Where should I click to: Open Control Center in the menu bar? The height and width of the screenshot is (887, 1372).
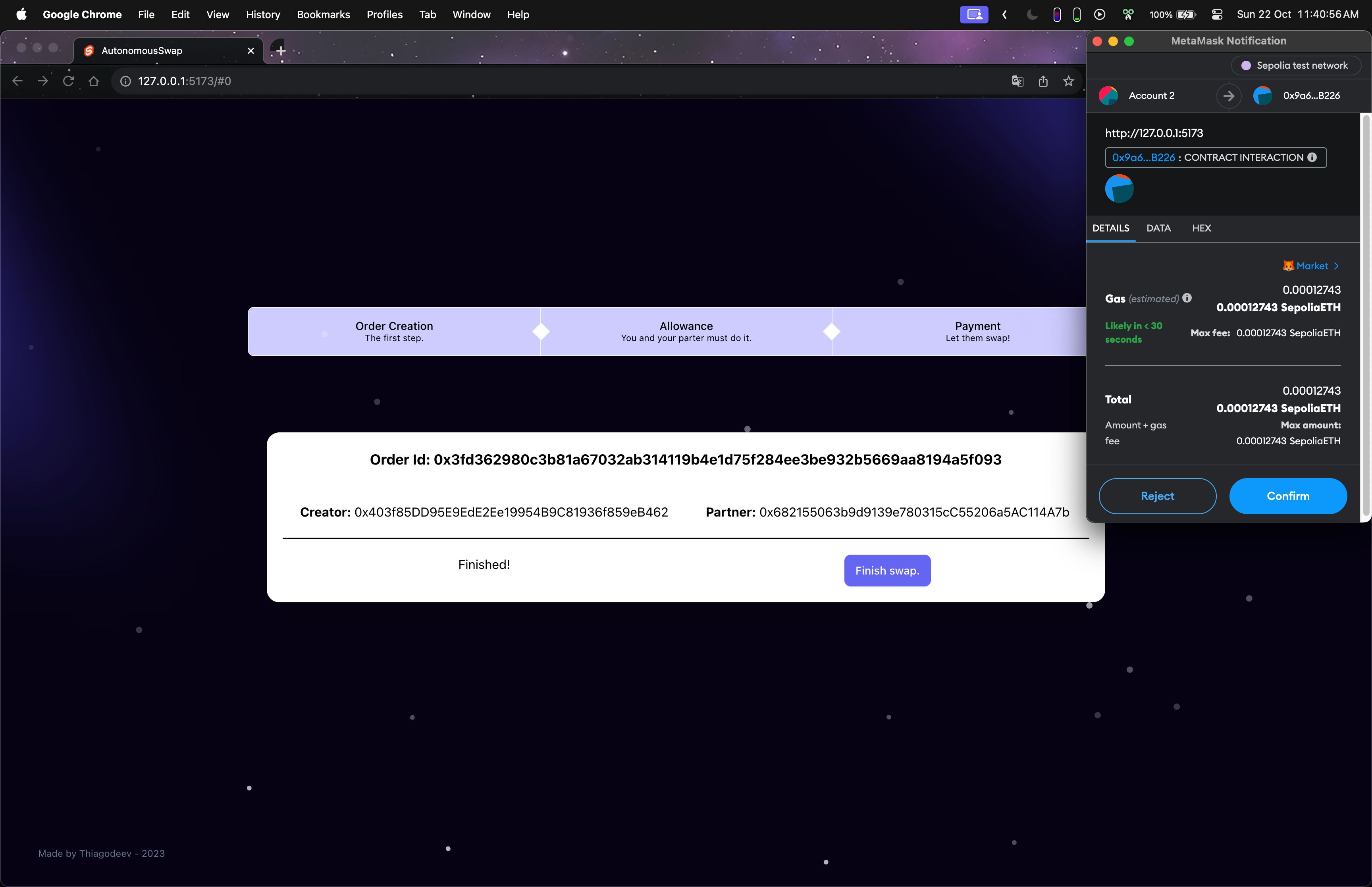[1216, 14]
